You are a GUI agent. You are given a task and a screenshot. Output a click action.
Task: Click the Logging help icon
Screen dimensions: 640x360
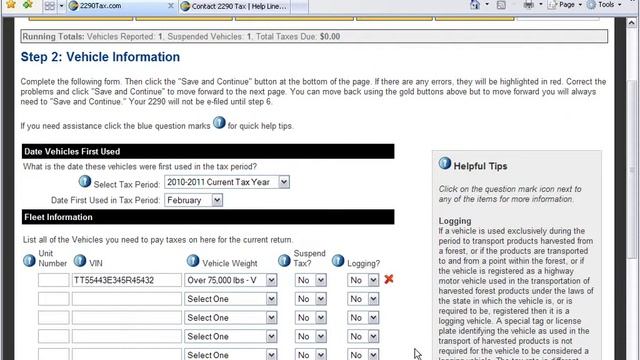pos(338,260)
